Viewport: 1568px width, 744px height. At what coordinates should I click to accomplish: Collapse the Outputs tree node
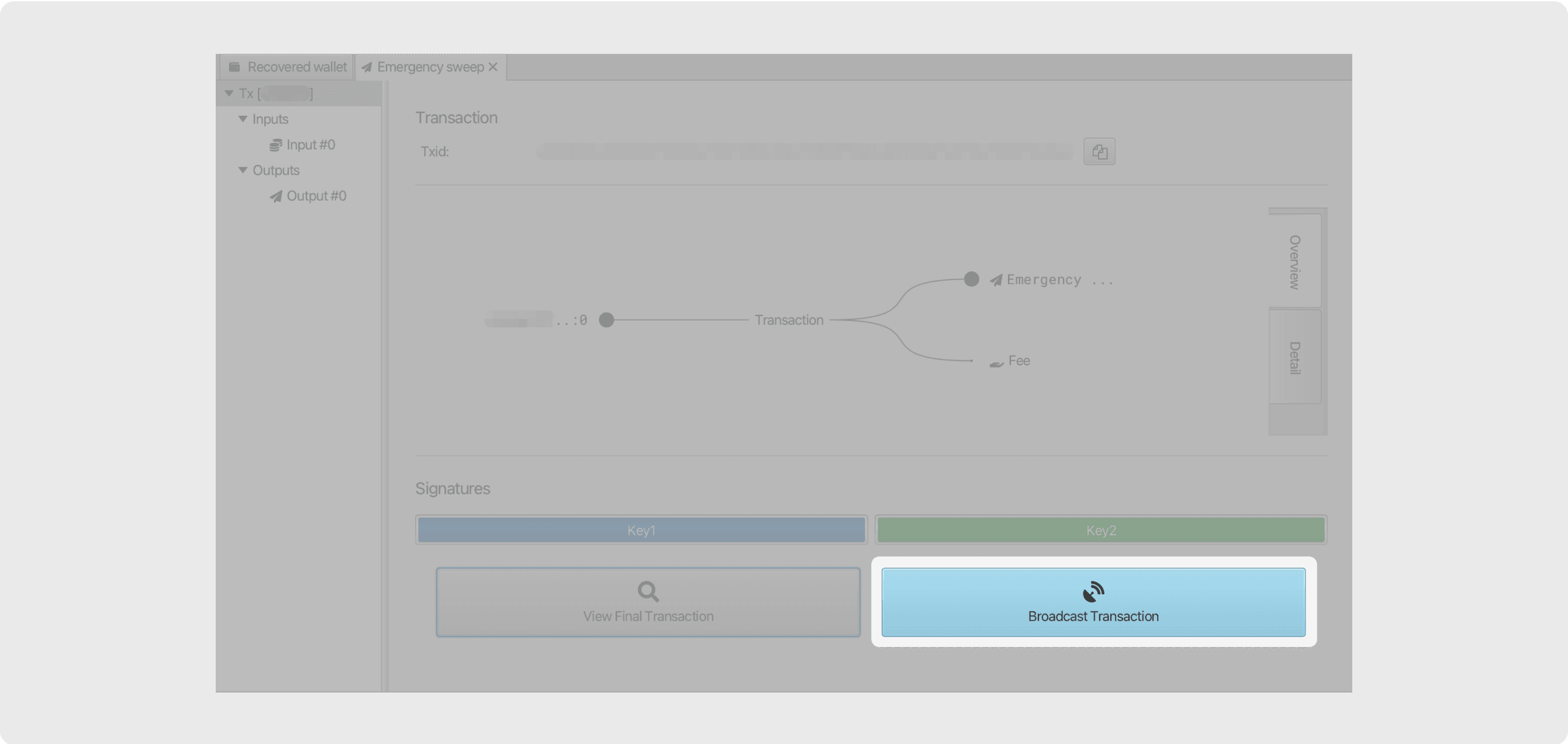pos(243,169)
